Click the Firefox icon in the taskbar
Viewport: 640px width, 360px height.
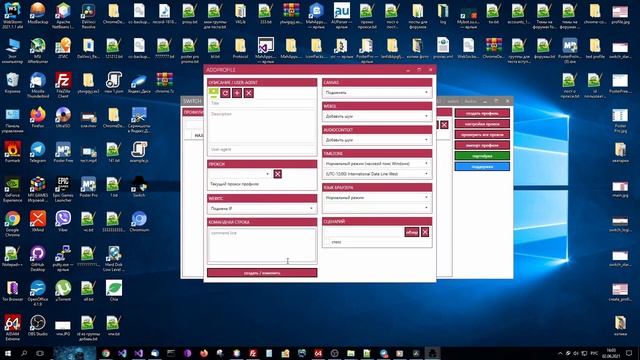point(204,353)
